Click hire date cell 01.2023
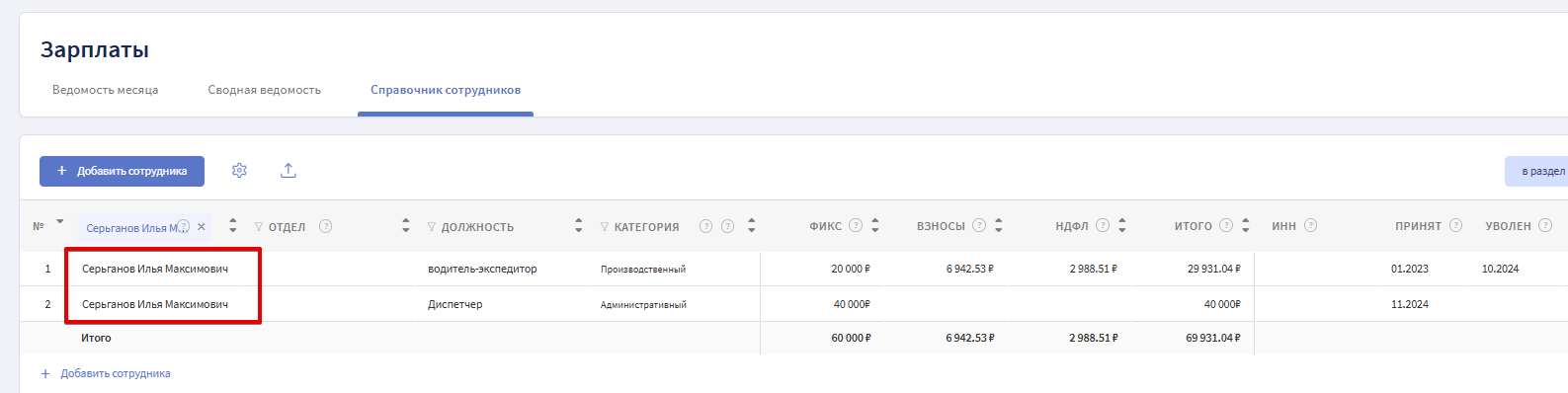This screenshot has height=393, width=1568. pos(1410,269)
